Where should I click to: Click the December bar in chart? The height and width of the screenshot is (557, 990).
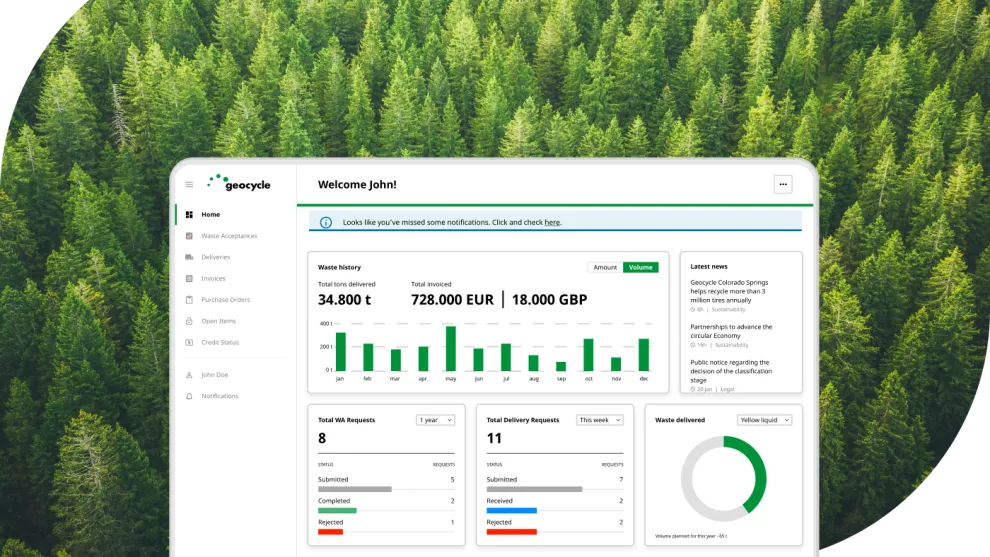(x=644, y=355)
